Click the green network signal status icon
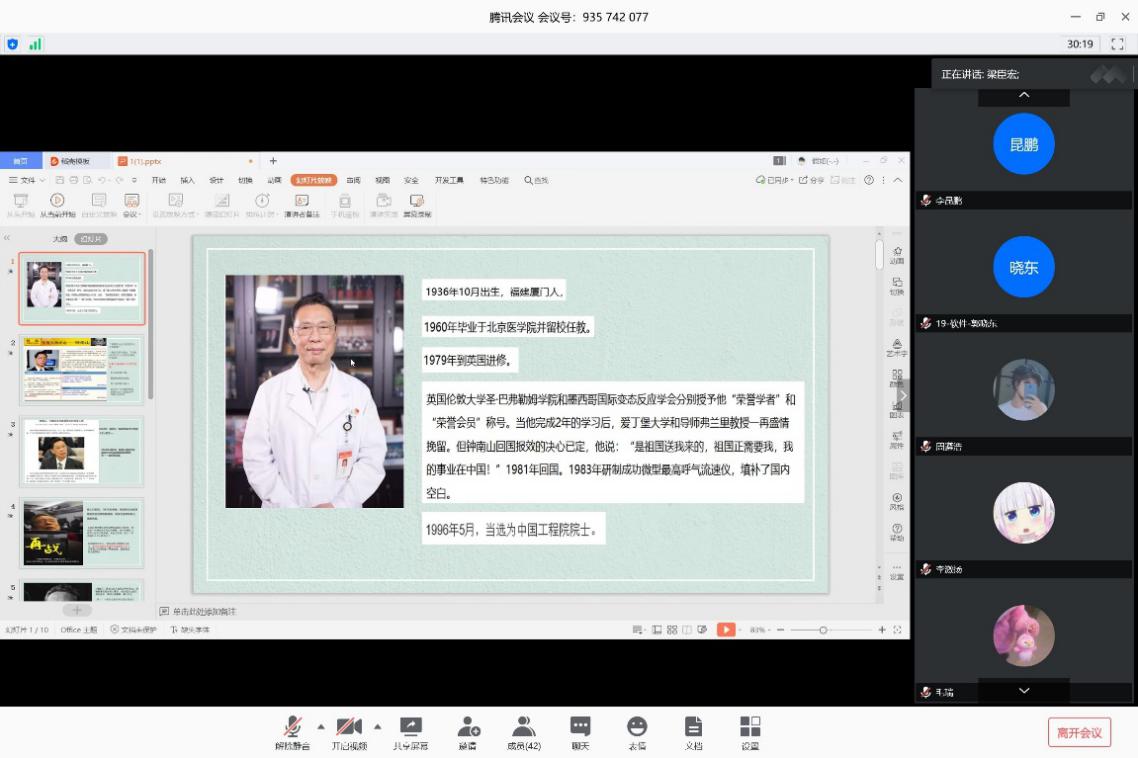Viewport: 1138px width, 758px height. tap(35, 44)
